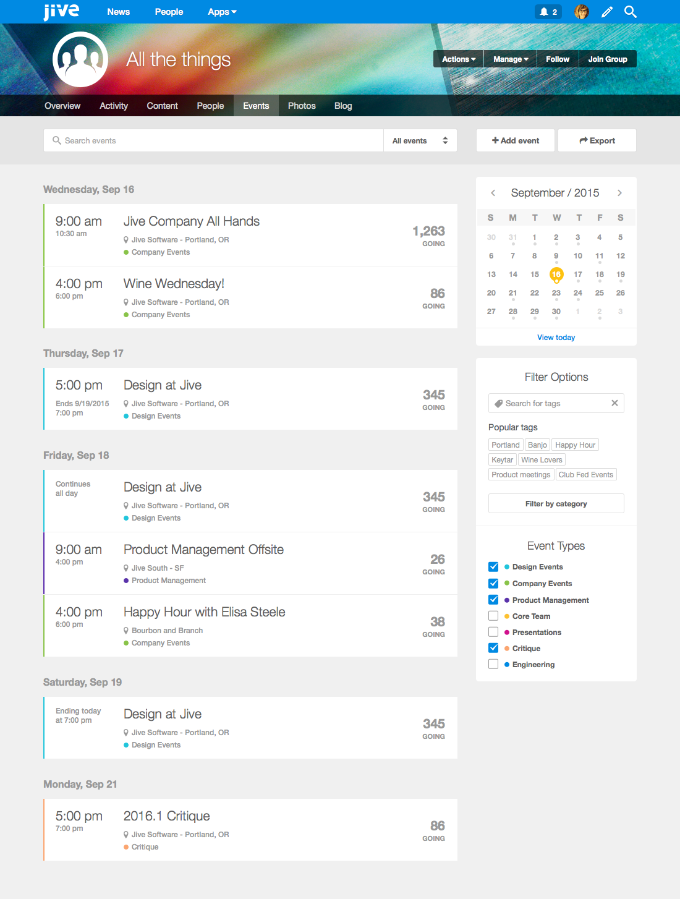Expand the Manage dropdown
Image resolution: width=680 pixels, height=899 pixels.
(510, 59)
